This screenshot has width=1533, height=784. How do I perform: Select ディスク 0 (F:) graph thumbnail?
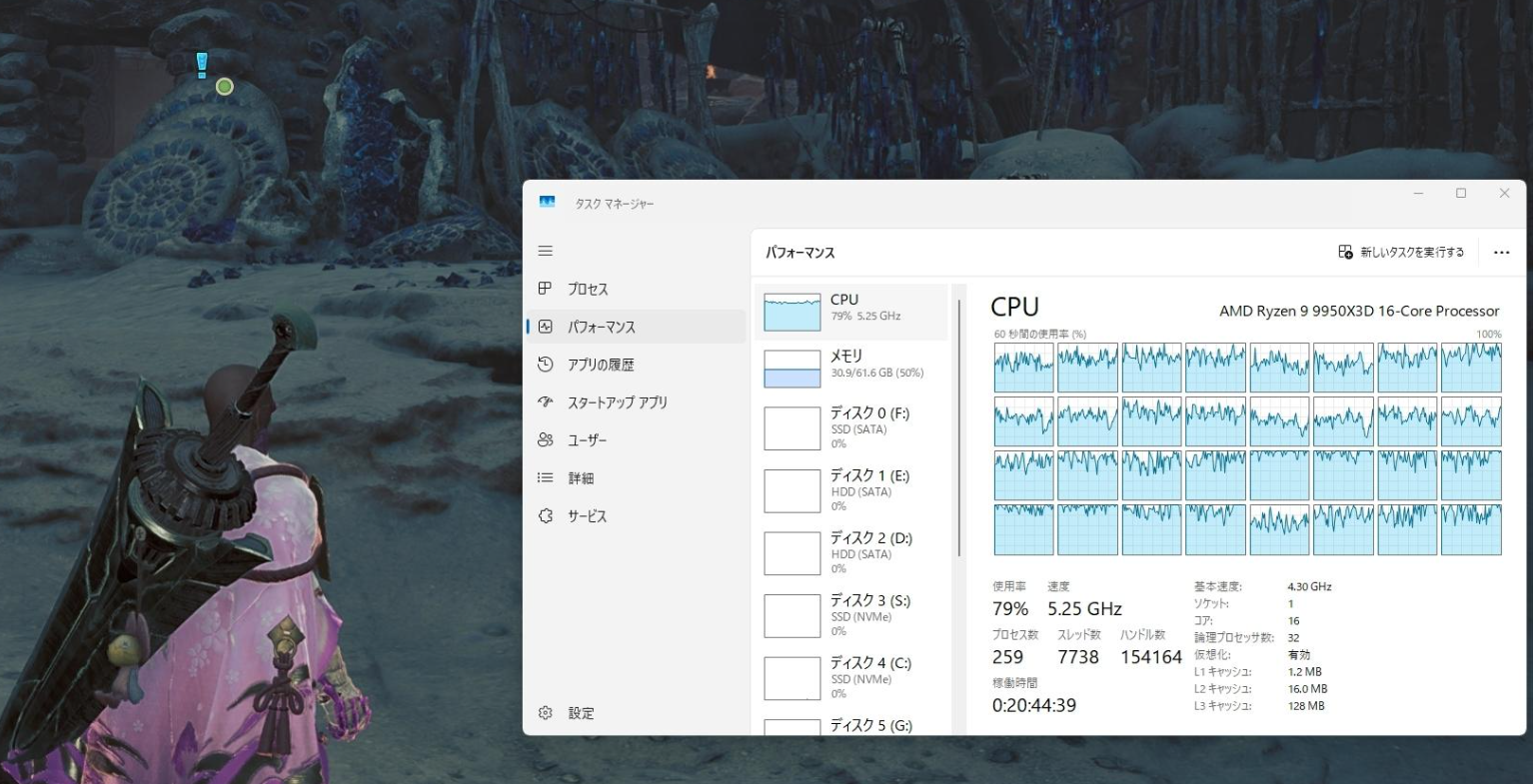click(792, 428)
